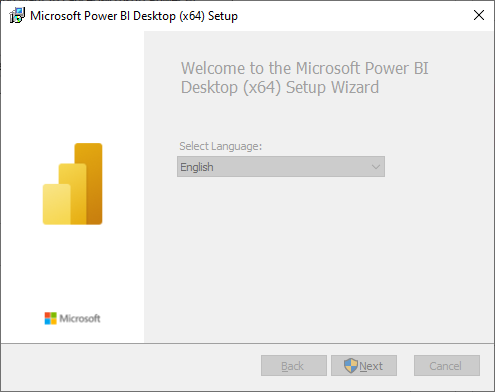The width and height of the screenshot is (495, 392).
Task: Close the Power BI Setup window
Action: click(x=479, y=15)
